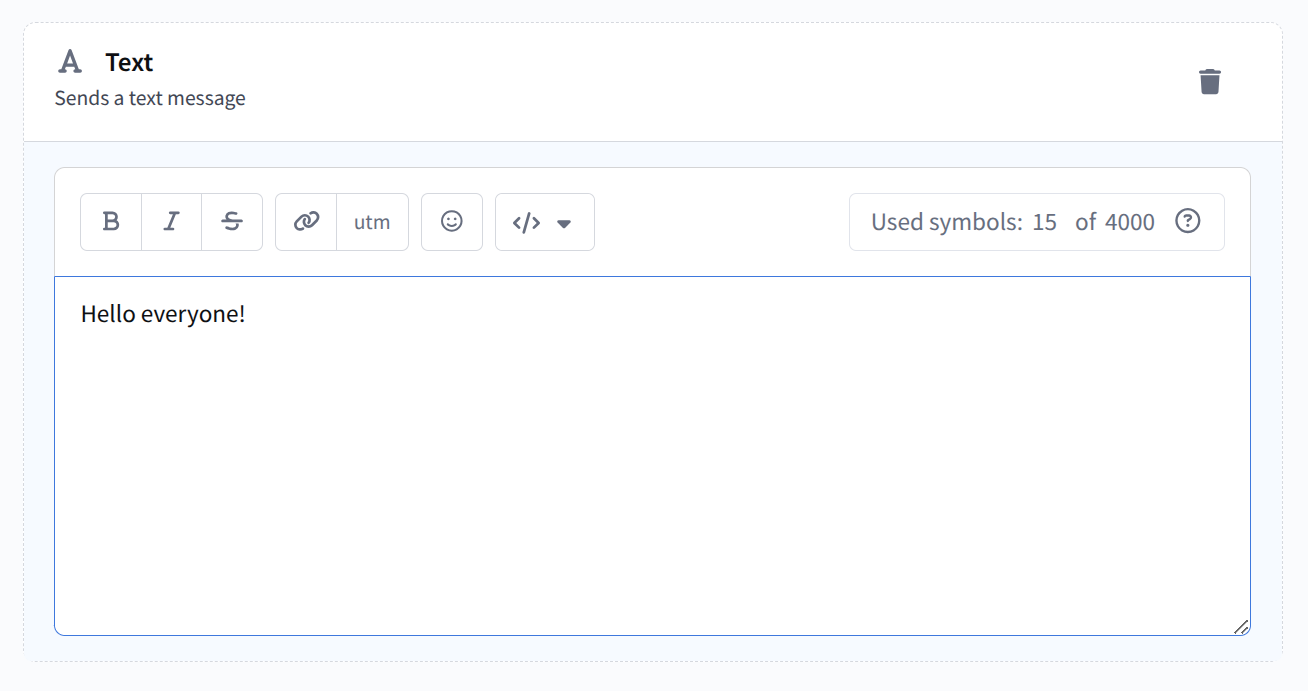Screen dimensions: 1308x691
Task: Click on the 'Hello everyone!' text
Action: (163, 314)
